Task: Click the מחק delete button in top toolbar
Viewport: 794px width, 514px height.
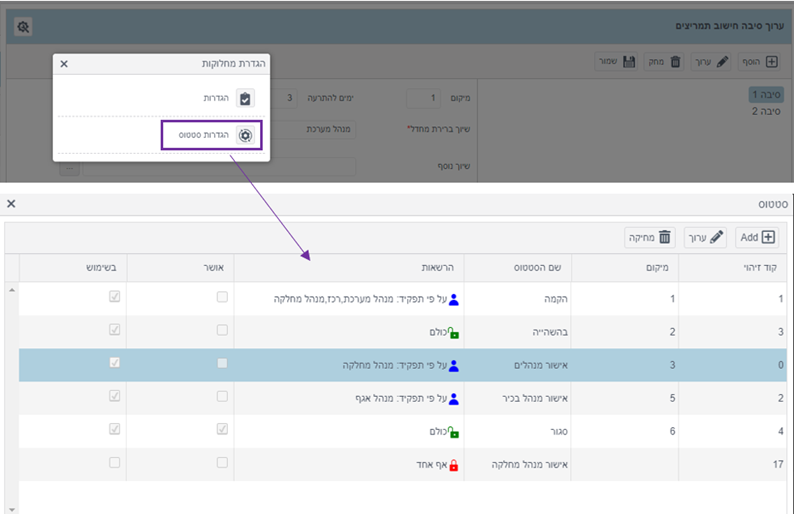Action: point(664,62)
